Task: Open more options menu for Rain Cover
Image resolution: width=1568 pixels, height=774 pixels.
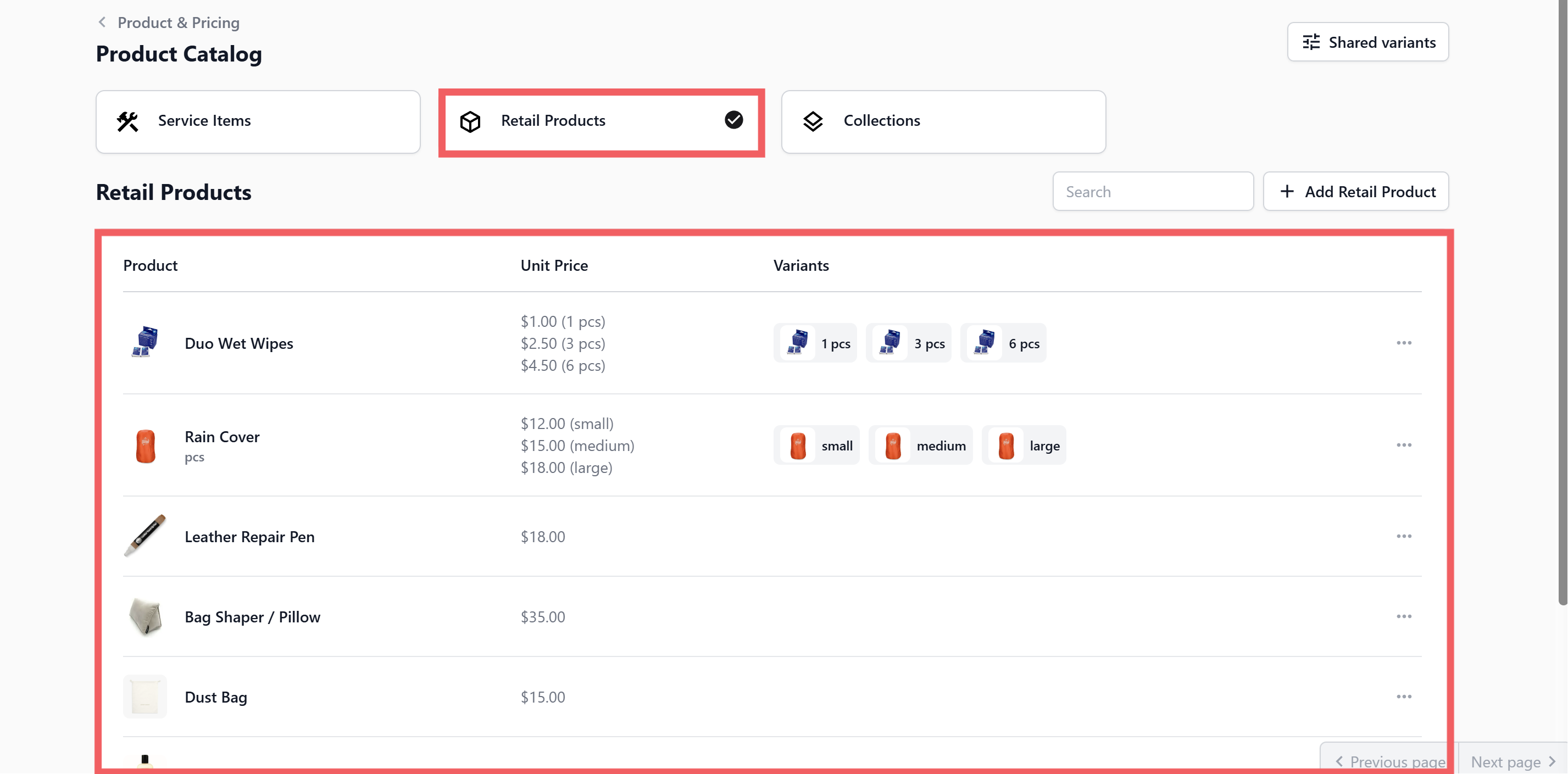Action: pos(1404,446)
